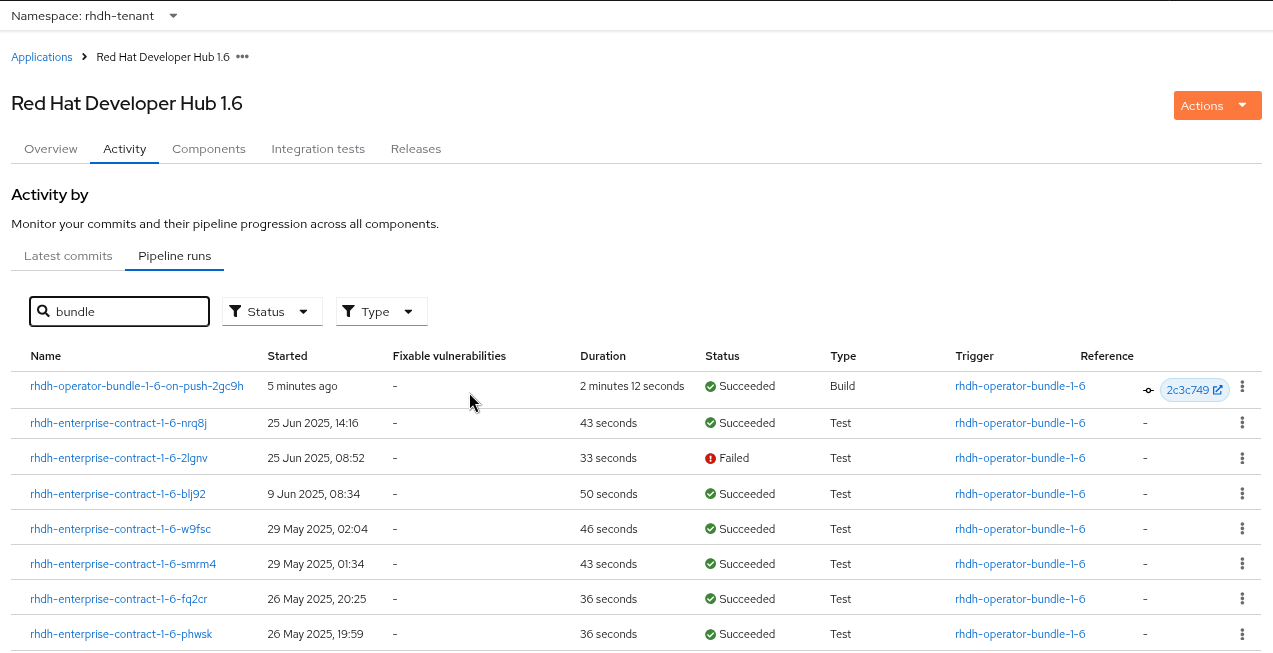This screenshot has height=653, width=1273.
Task: Open kebab menu for rhdh-enterprise-contract-1-6-w9fsc row
Action: click(1242, 529)
